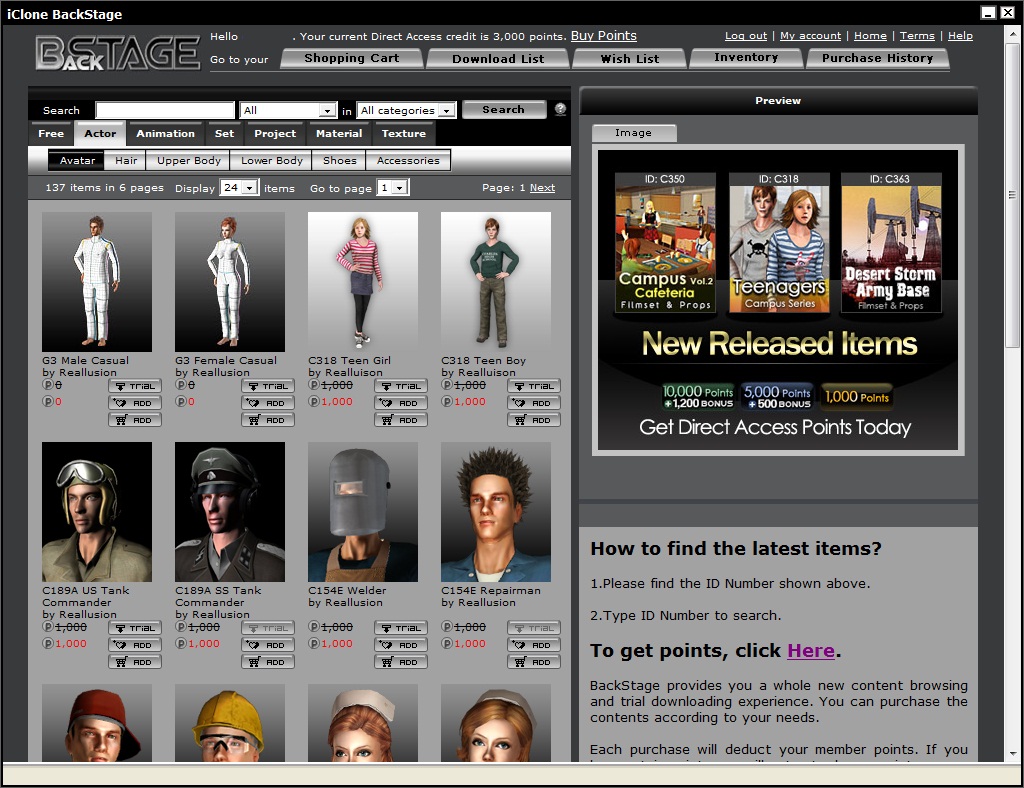
Task: Download trial of G3 Male Casual
Action: coord(135,386)
